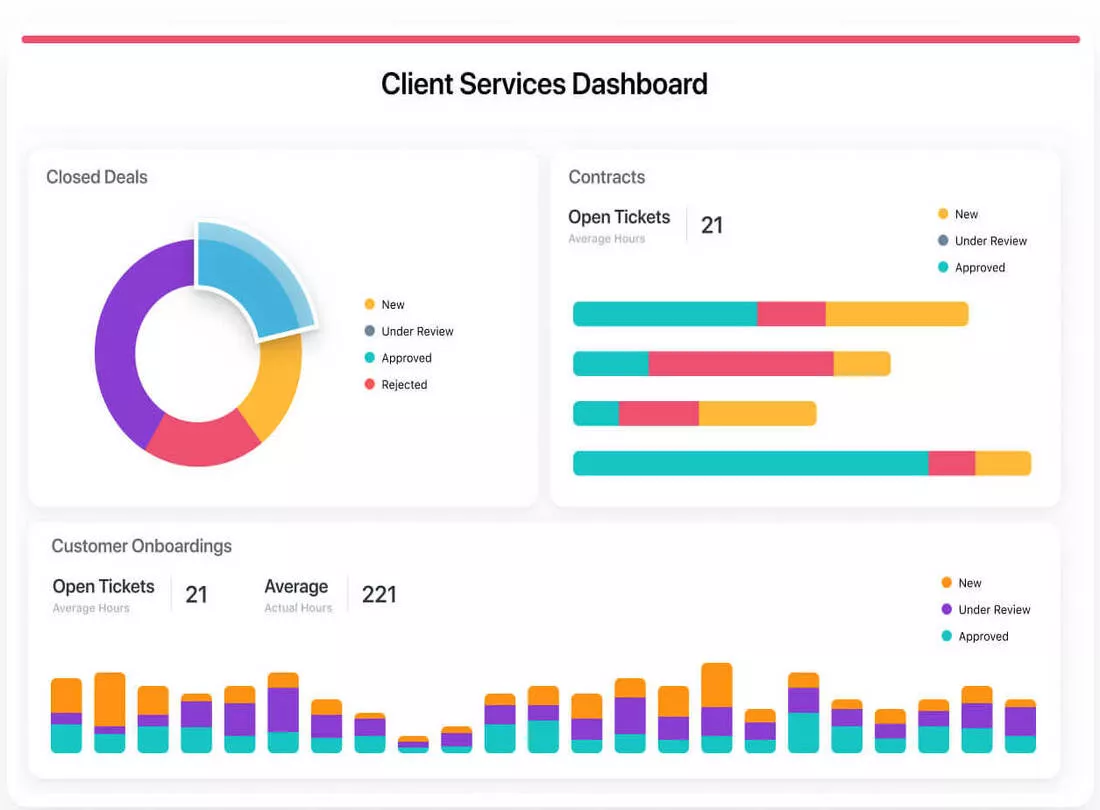Click Average Hours subtitle in Contracts
Screen dimensions: 1100x810
[607, 238]
